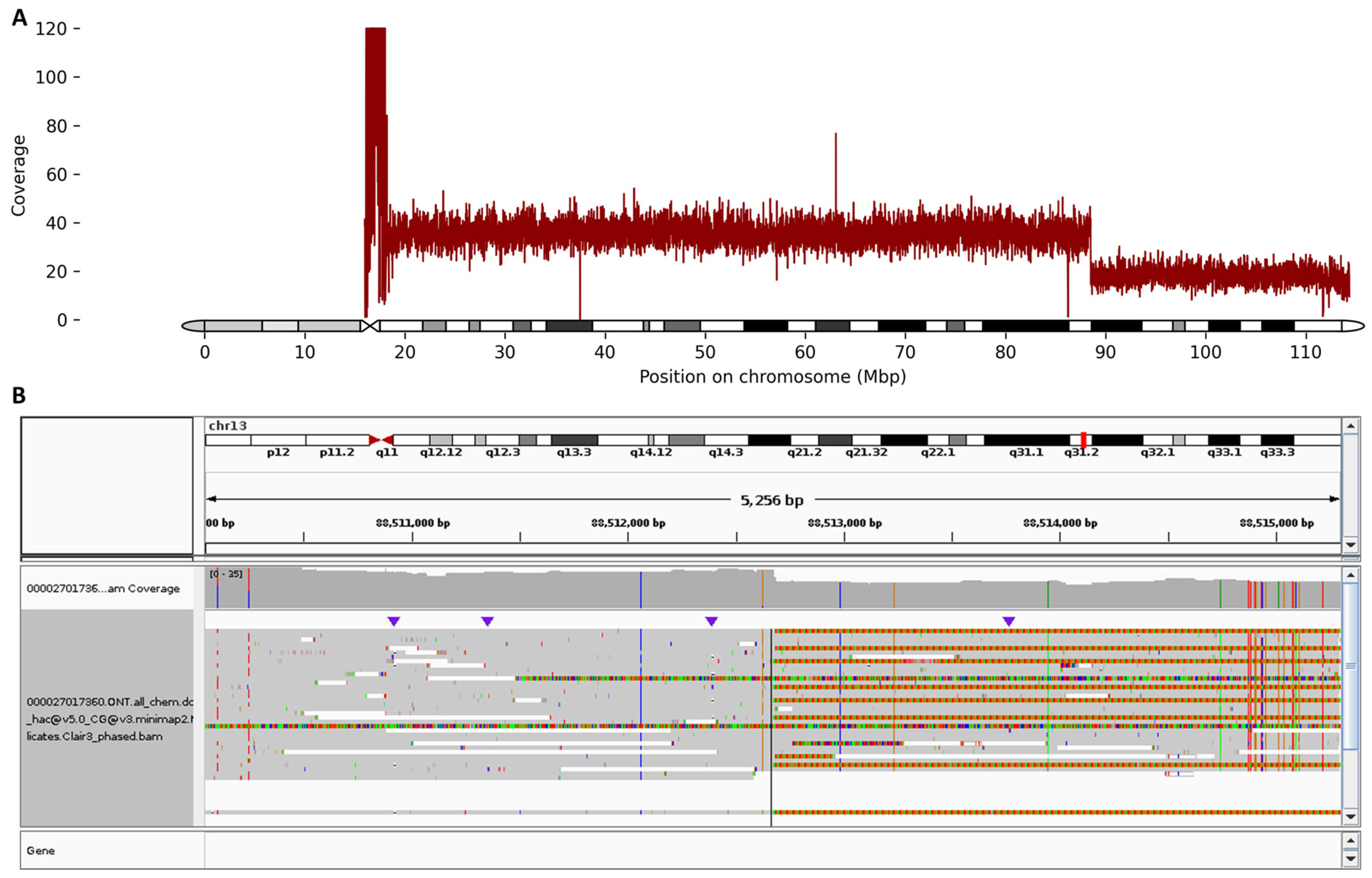Click scroll down arrow in Gene panel

point(1350,859)
